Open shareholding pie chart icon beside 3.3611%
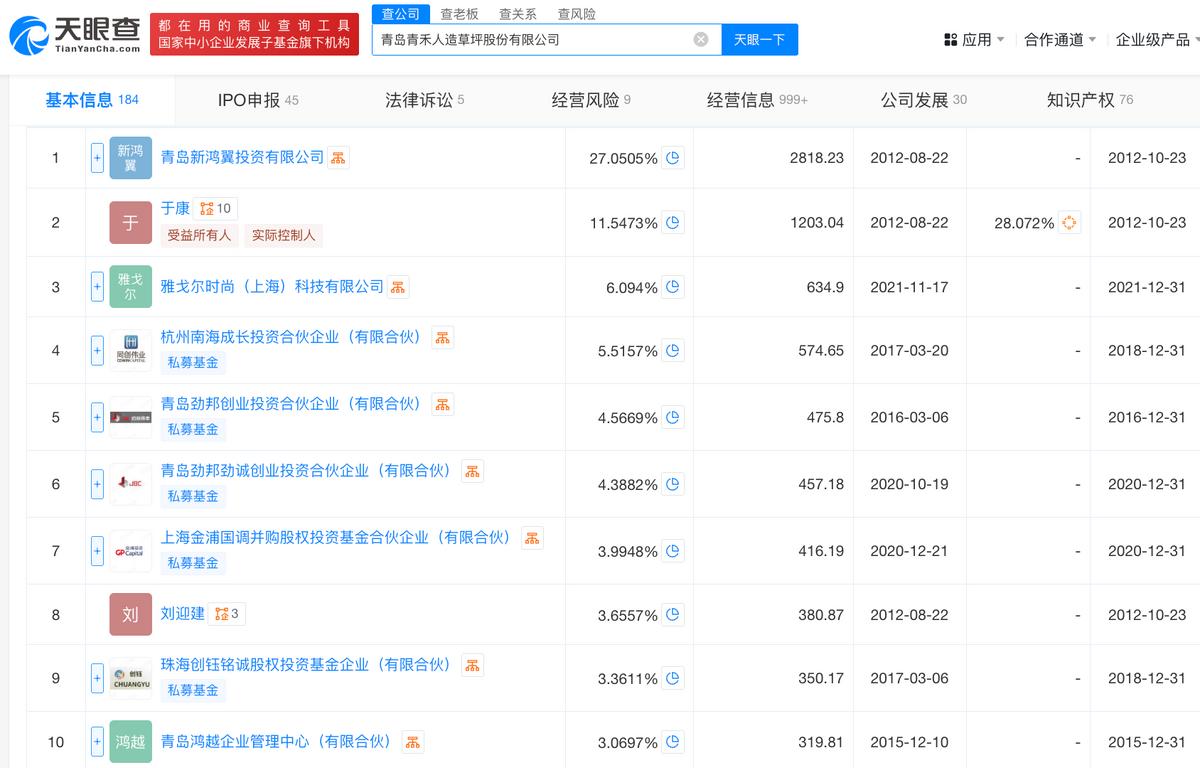The height and width of the screenshot is (768, 1200). point(673,679)
